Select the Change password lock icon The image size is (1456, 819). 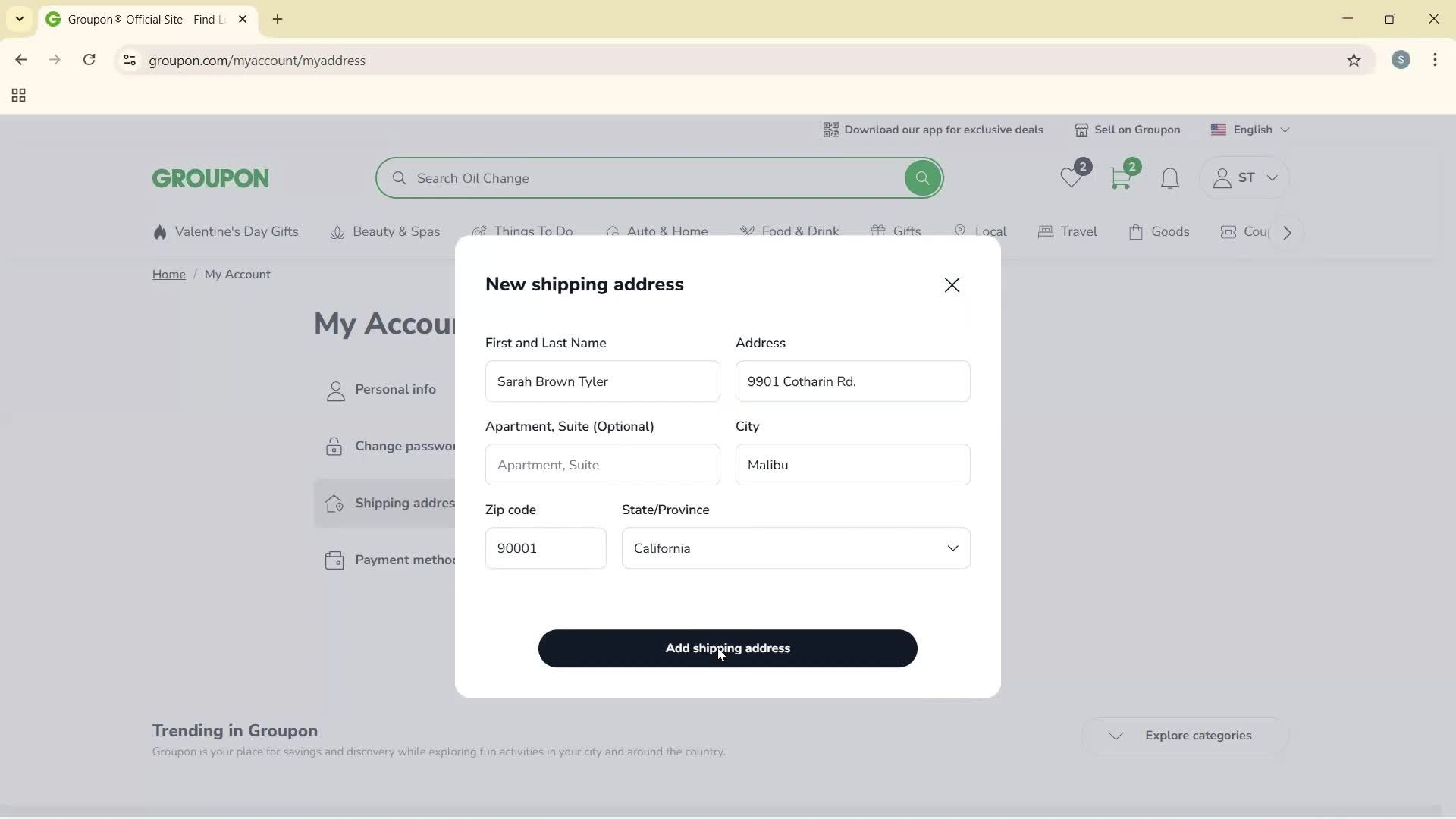tap(334, 447)
